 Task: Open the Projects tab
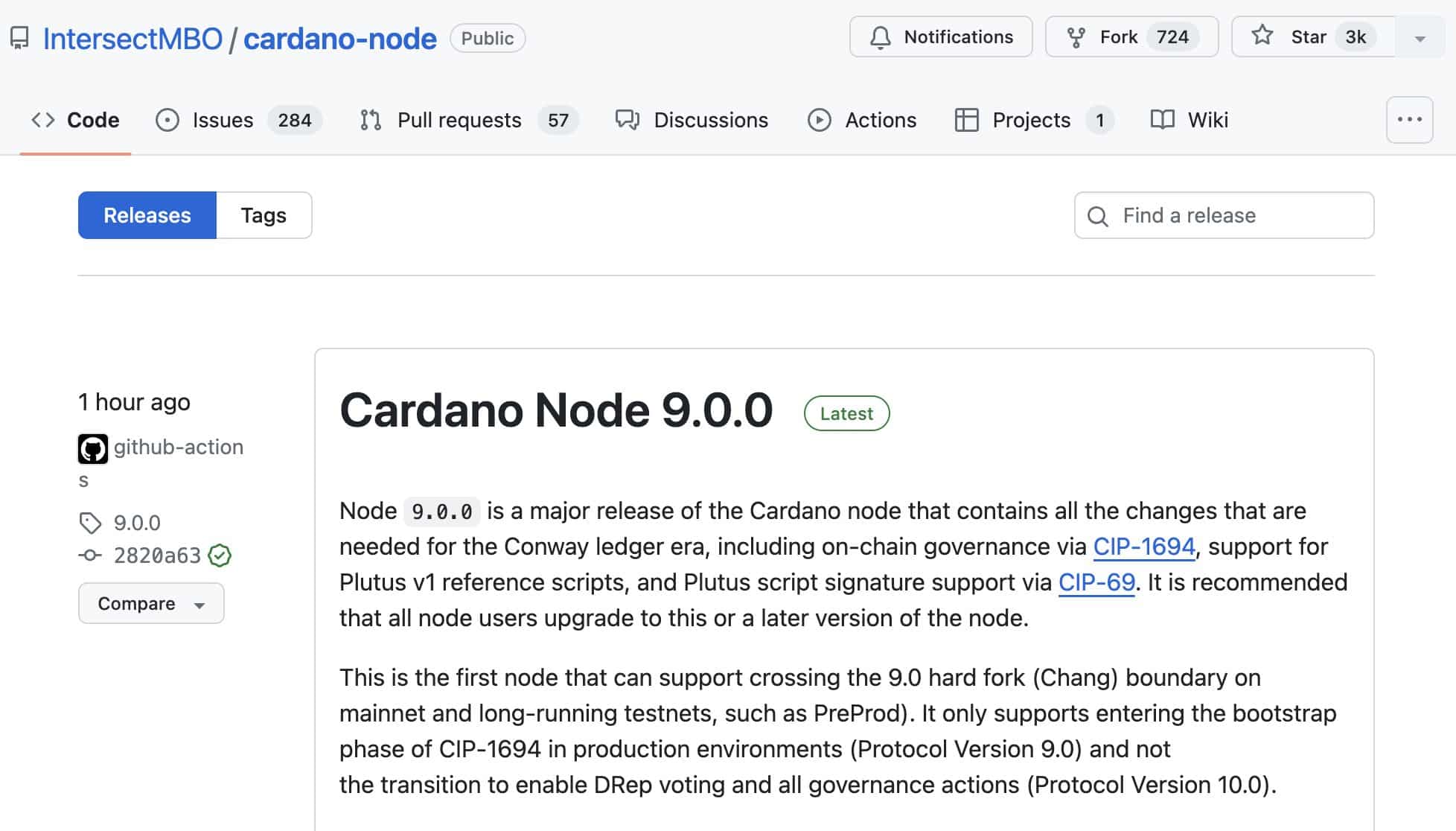tap(1030, 120)
